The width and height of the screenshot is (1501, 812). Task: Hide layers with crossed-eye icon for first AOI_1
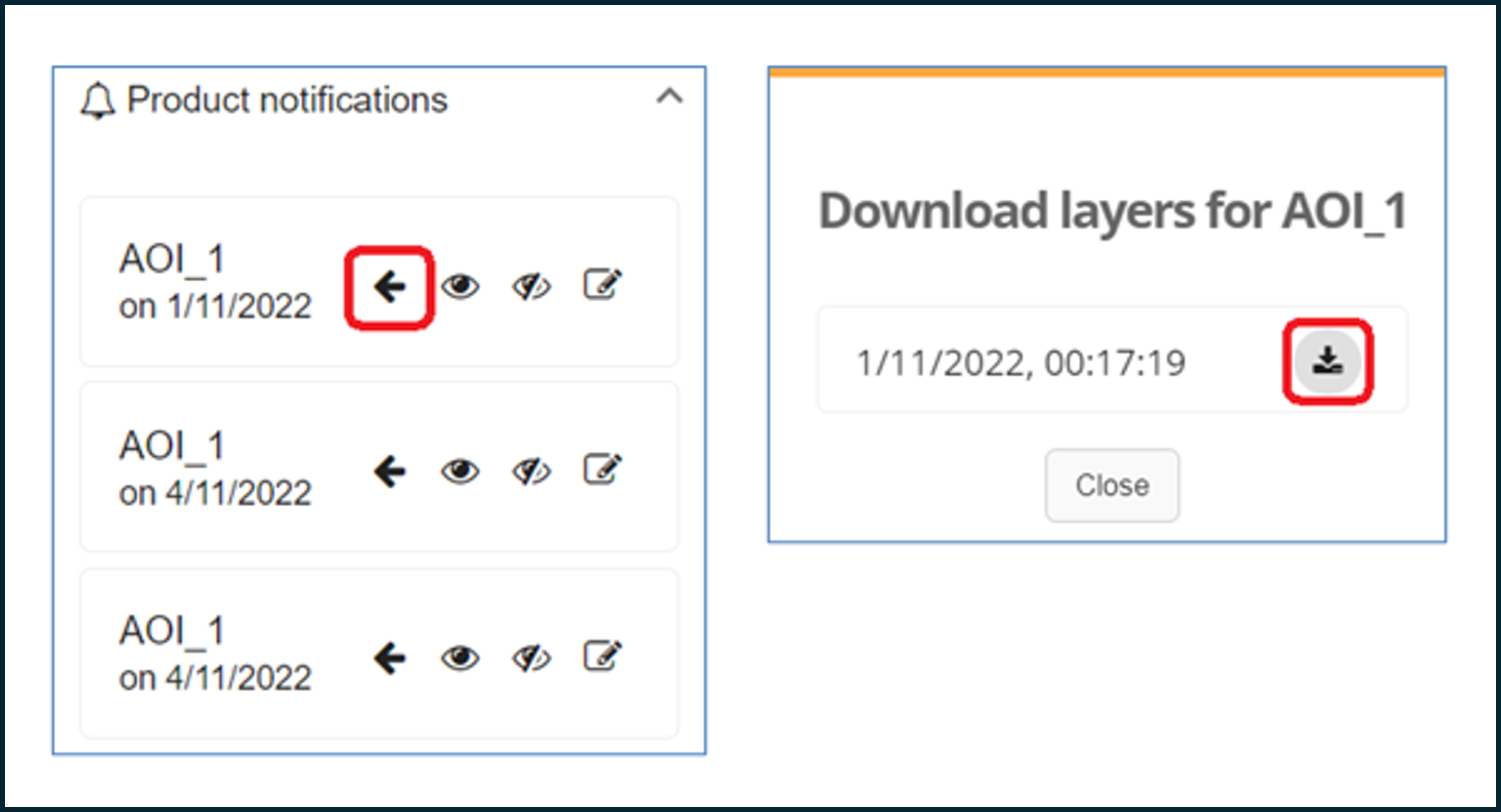[x=531, y=286]
